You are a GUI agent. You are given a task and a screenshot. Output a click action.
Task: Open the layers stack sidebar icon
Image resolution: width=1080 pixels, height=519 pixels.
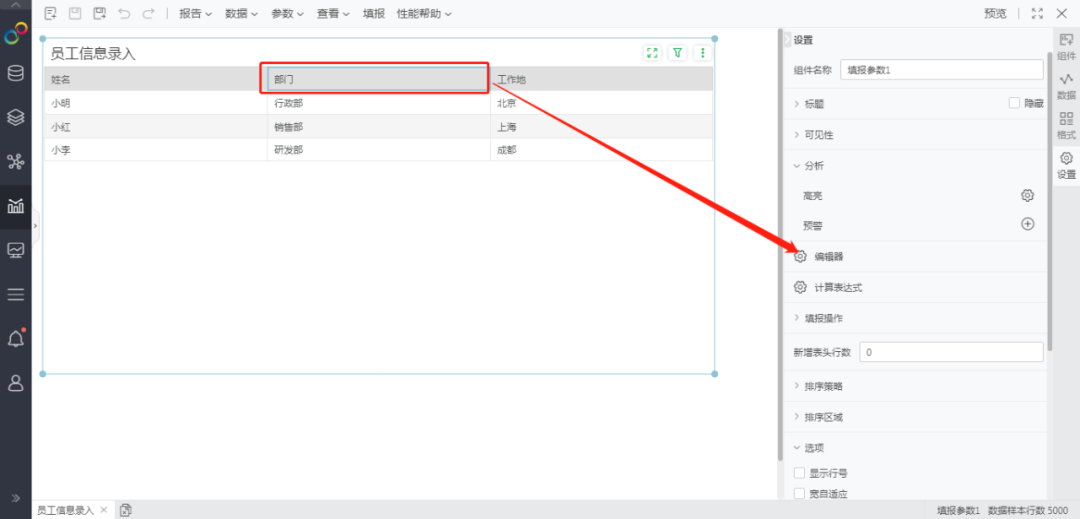16,118
